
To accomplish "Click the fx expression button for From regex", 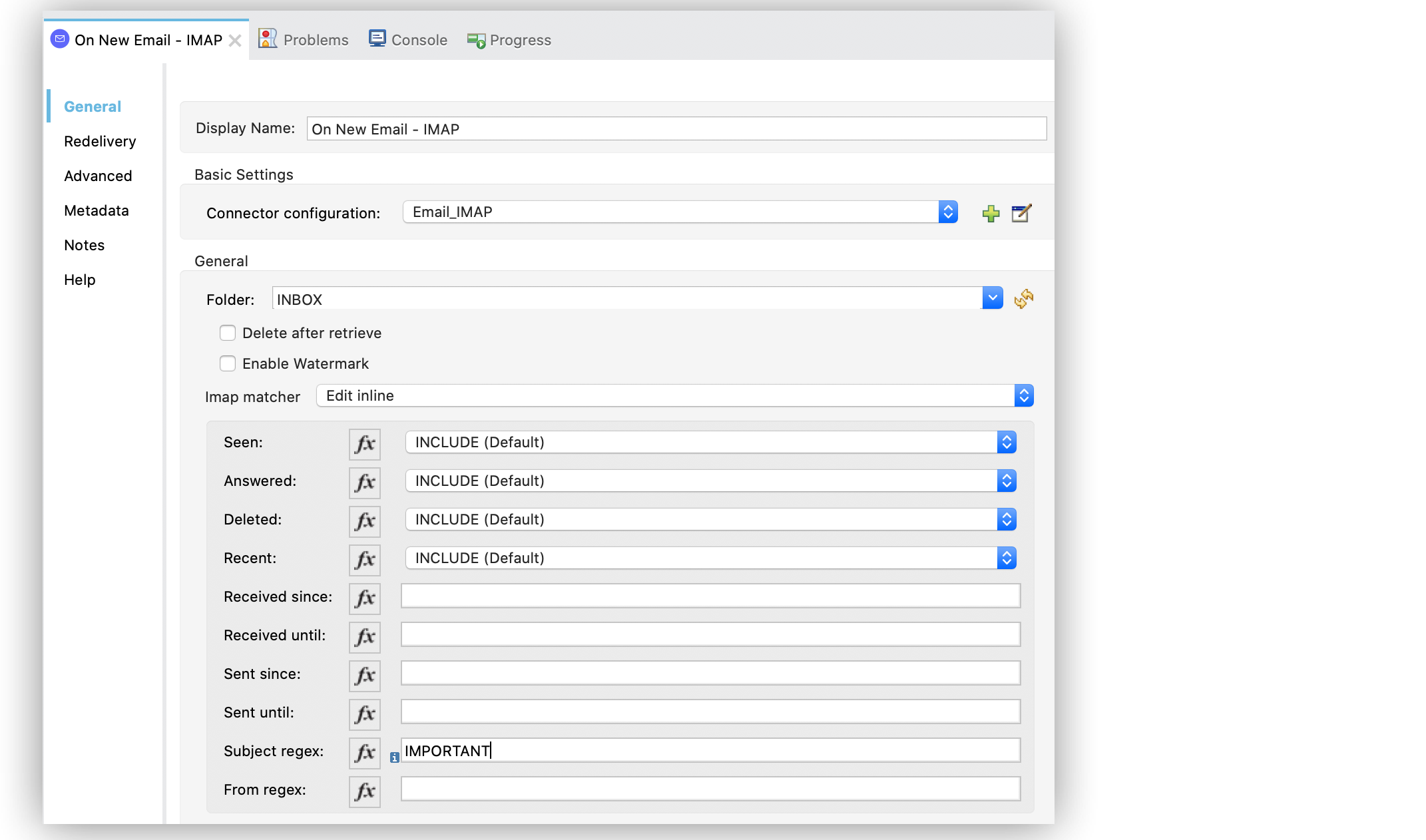I will [x=365, y=790].
